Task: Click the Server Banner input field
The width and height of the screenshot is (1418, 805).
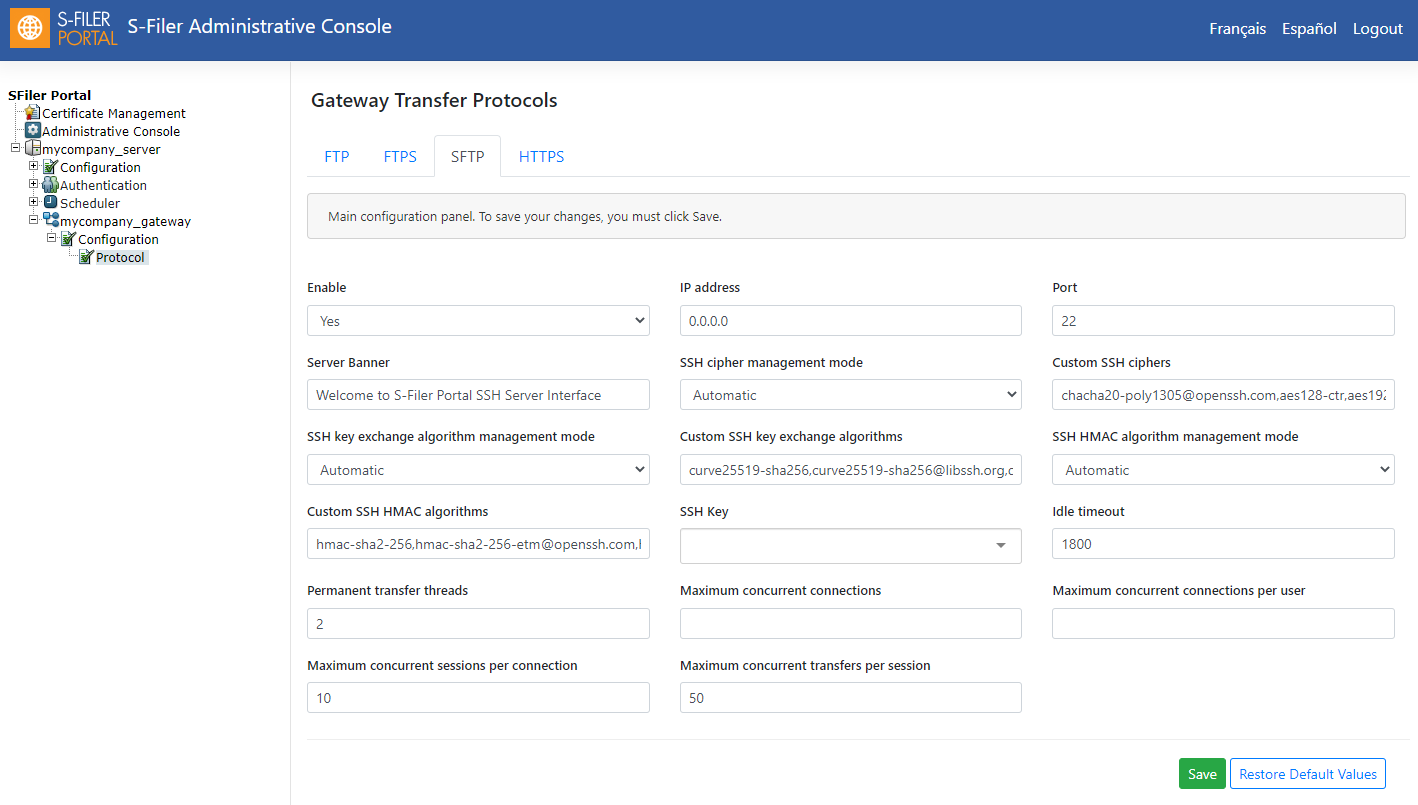Action: 478,395
